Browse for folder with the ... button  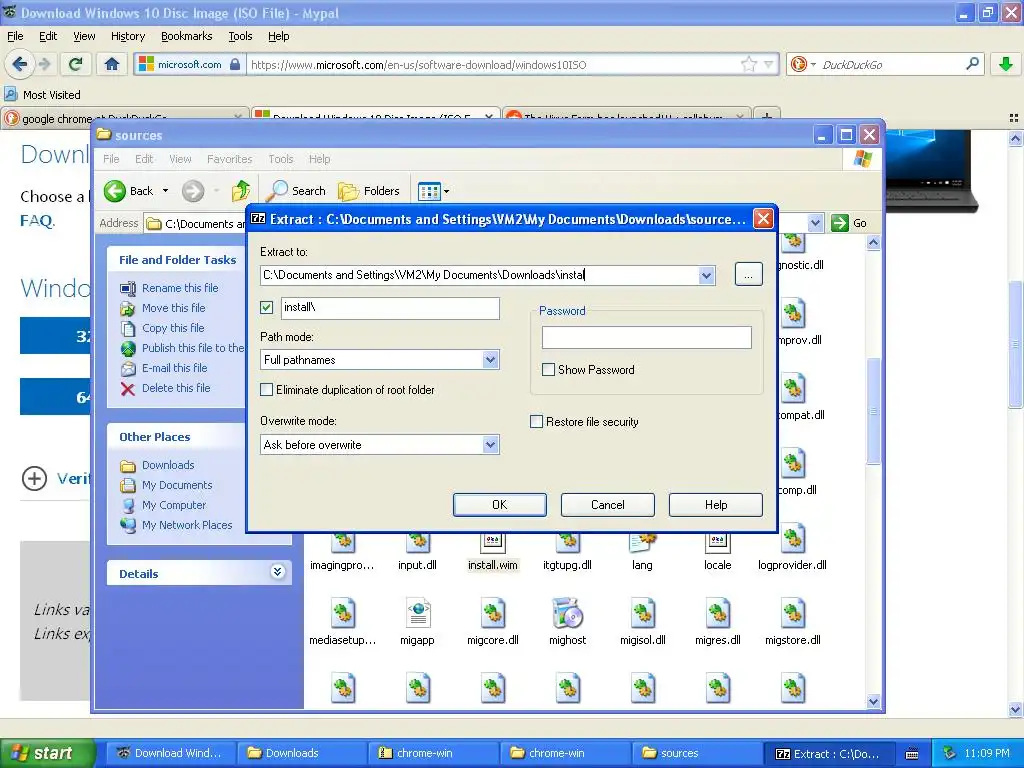pyautogui.click(x=748, y=276)
